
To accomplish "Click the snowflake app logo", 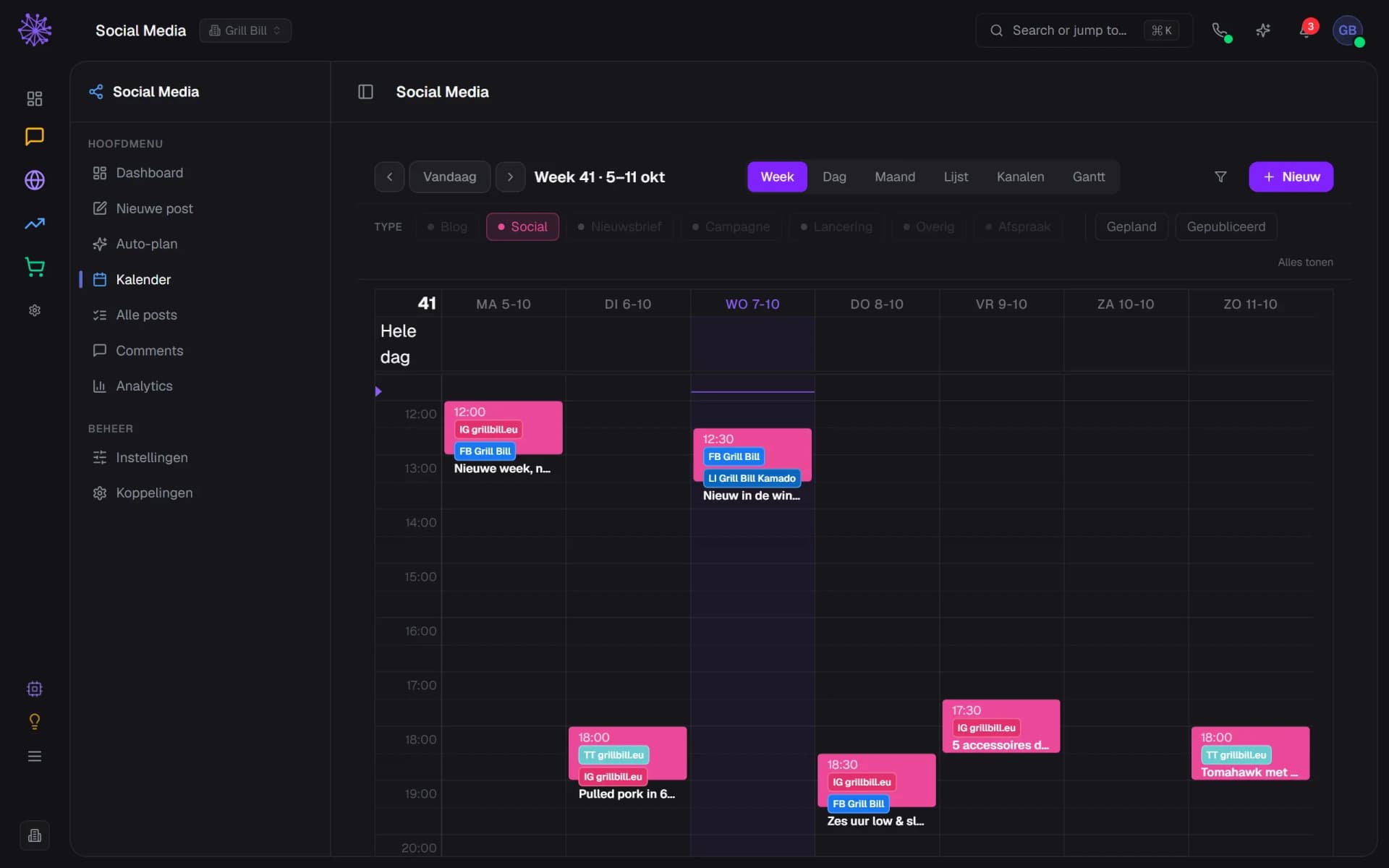I will coord(35,30).
